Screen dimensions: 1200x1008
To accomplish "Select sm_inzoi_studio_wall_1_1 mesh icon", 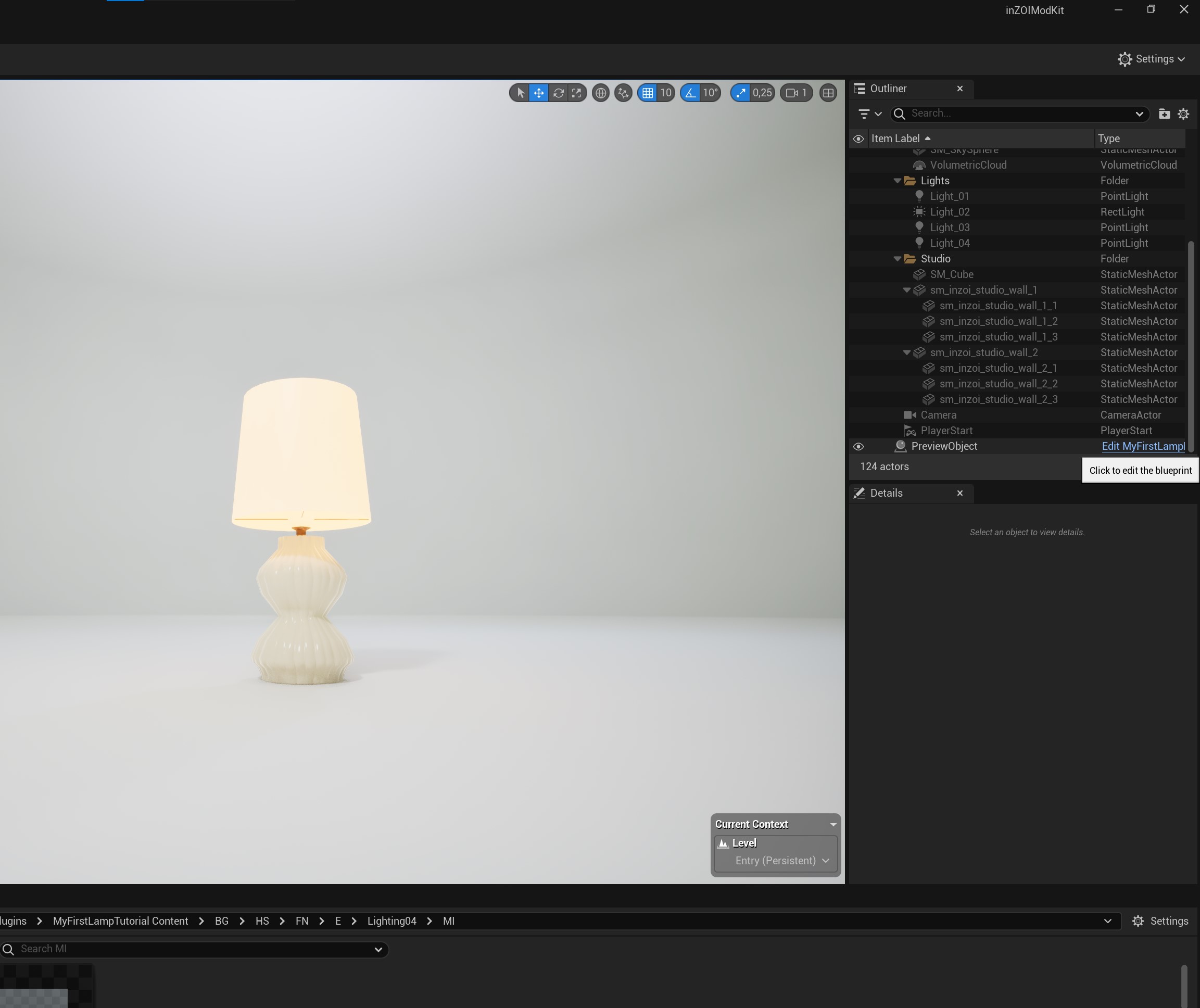I will (x=929, y=306).
